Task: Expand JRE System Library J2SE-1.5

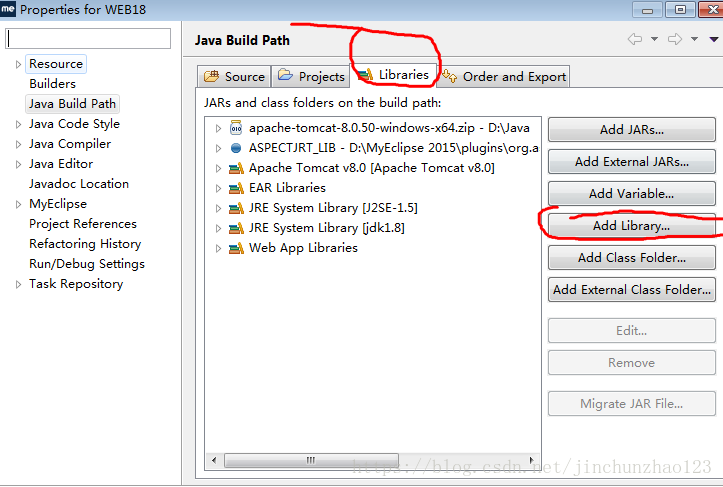Action: tap(218, 208)
